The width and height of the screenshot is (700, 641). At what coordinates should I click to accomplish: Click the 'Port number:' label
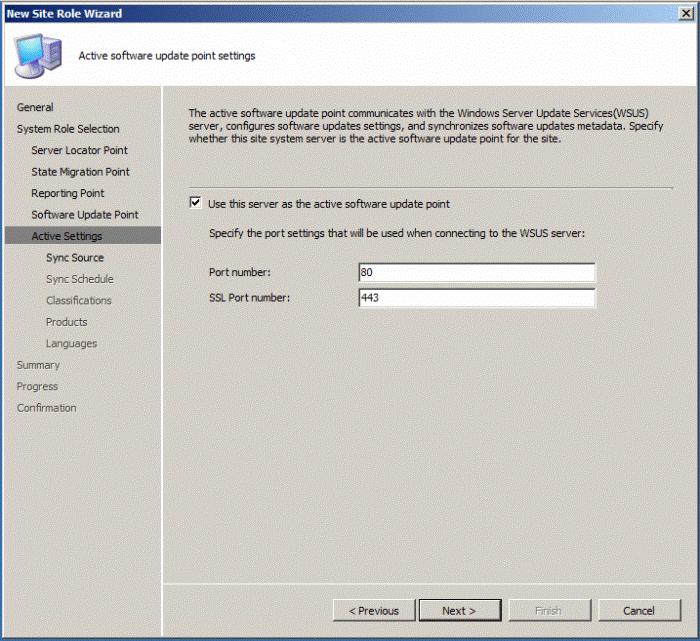[240, 272]
